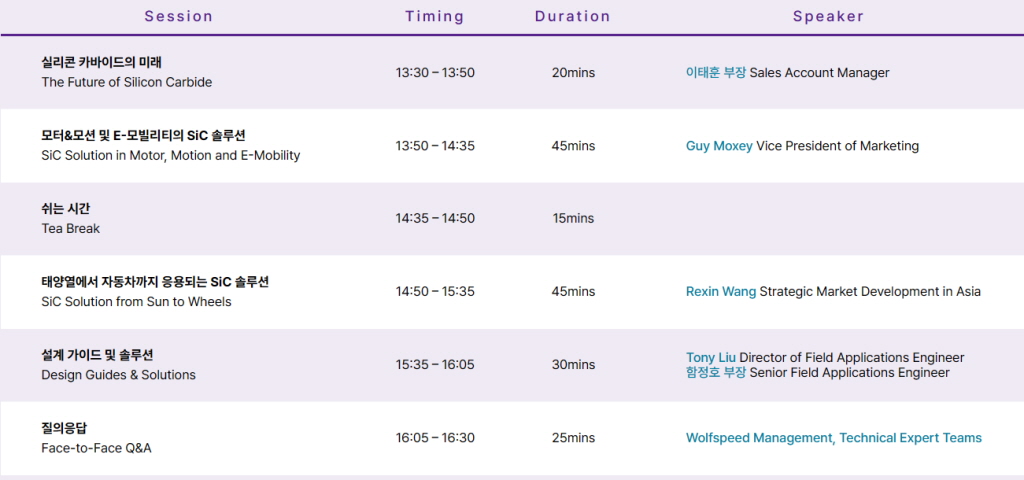Click Wolfspeed Management, Technical Expert Teams link

tap(833, 438)
